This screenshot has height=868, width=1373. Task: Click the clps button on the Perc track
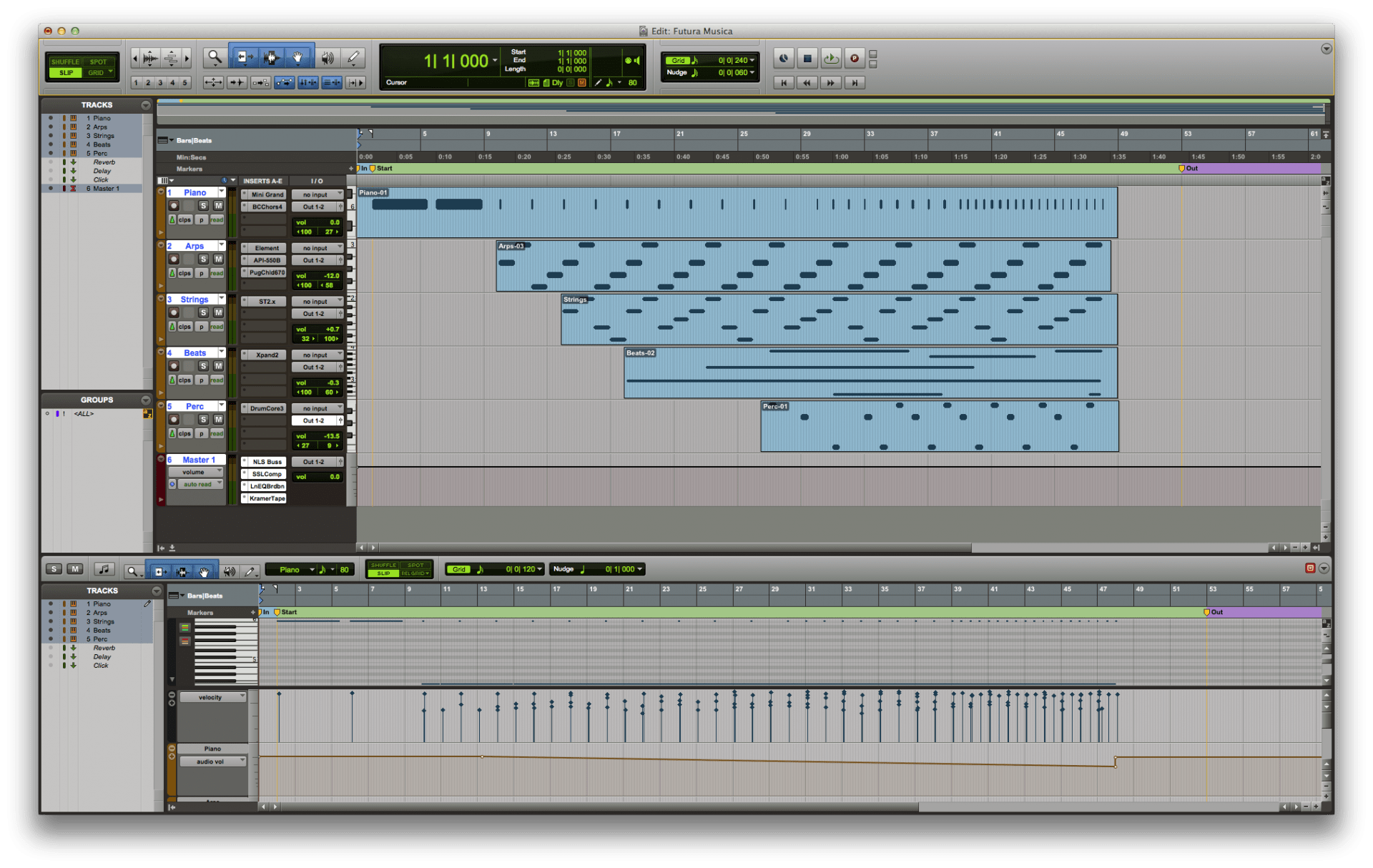coord(184,433)
